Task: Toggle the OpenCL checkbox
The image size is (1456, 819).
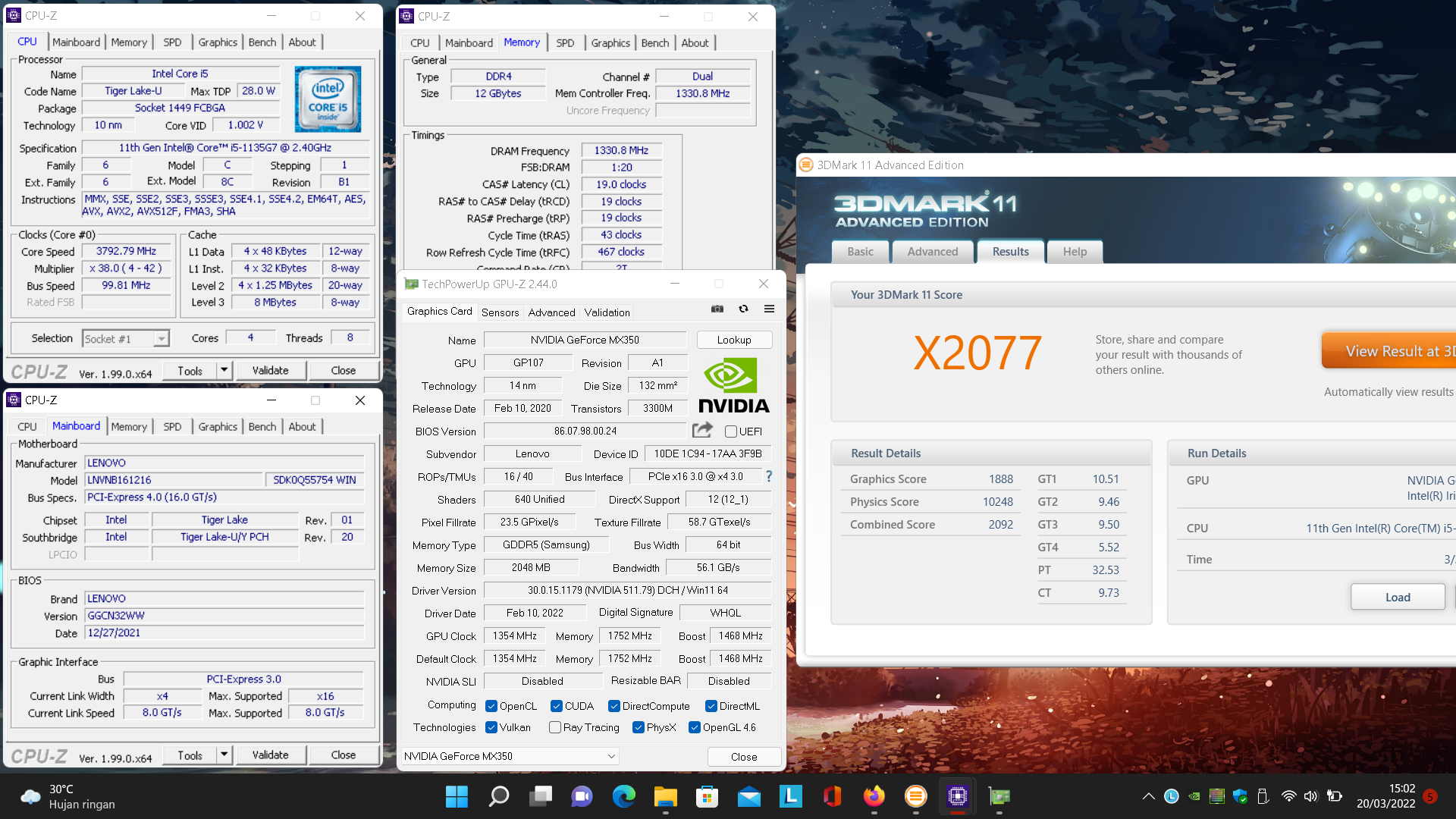Action: [491, 706]
